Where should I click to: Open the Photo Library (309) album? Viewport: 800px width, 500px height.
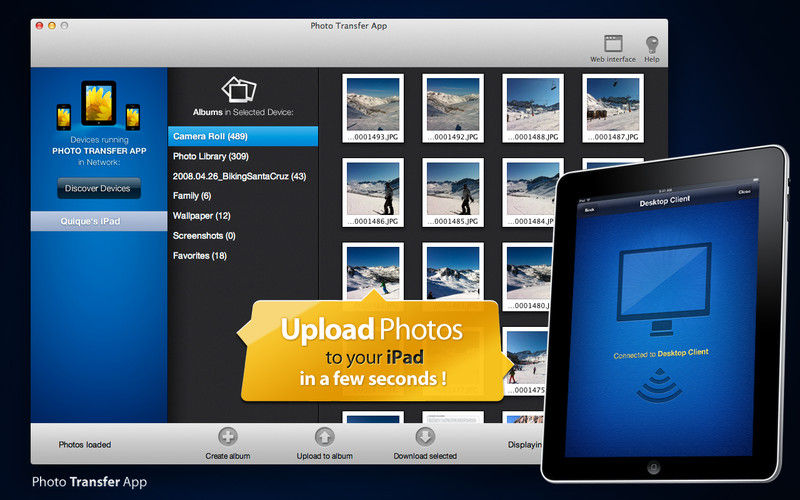click(x=243, y=156)
